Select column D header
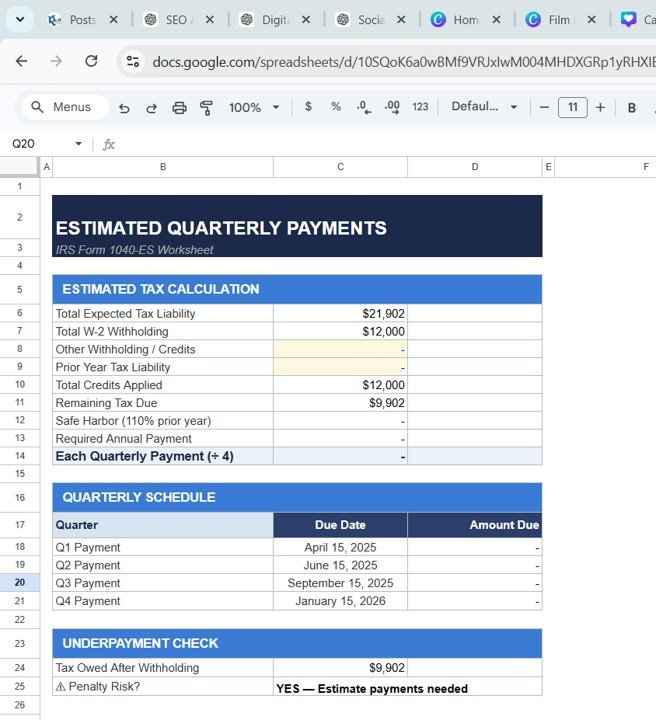The width and height of the screenshot is (656, 720). pyautogui.click(x=475, y=167)
